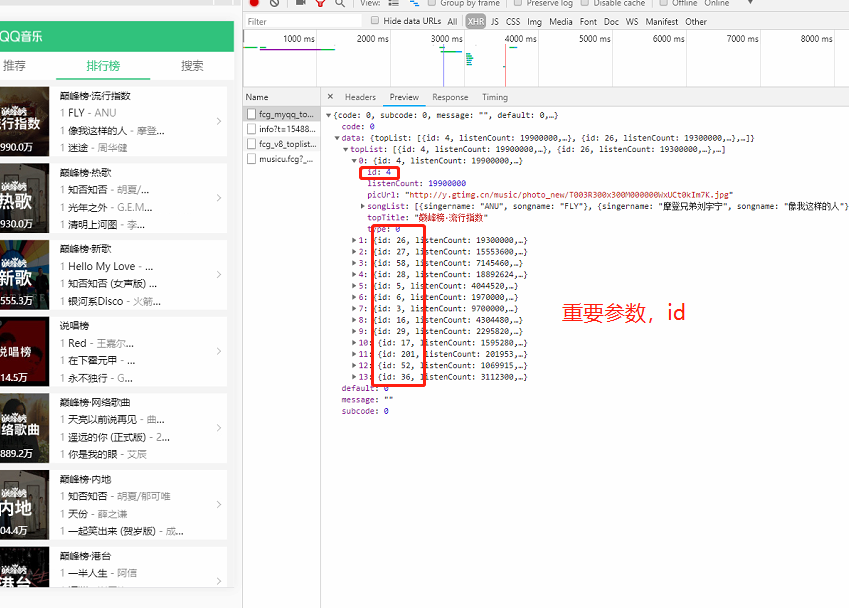Open the 搜索 tab in QQ音乐
849x608 pixels.
pos(192,66)
